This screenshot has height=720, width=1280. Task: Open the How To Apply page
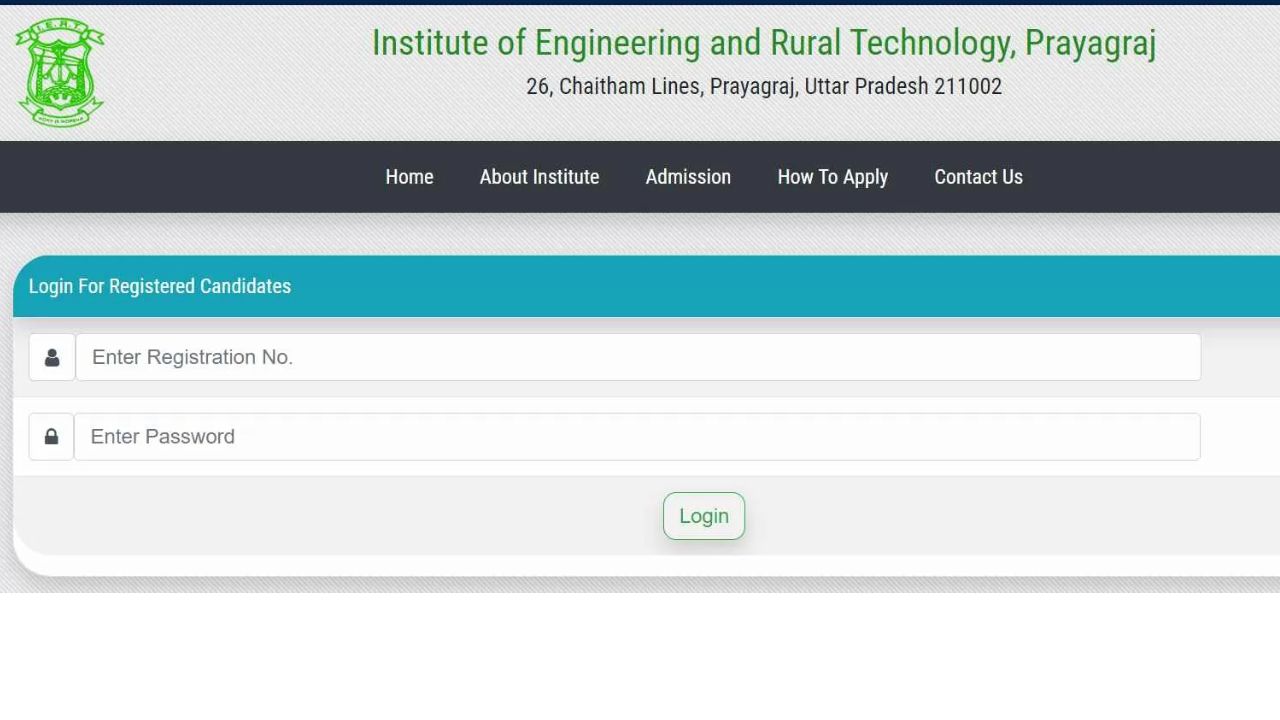(832, 177)
